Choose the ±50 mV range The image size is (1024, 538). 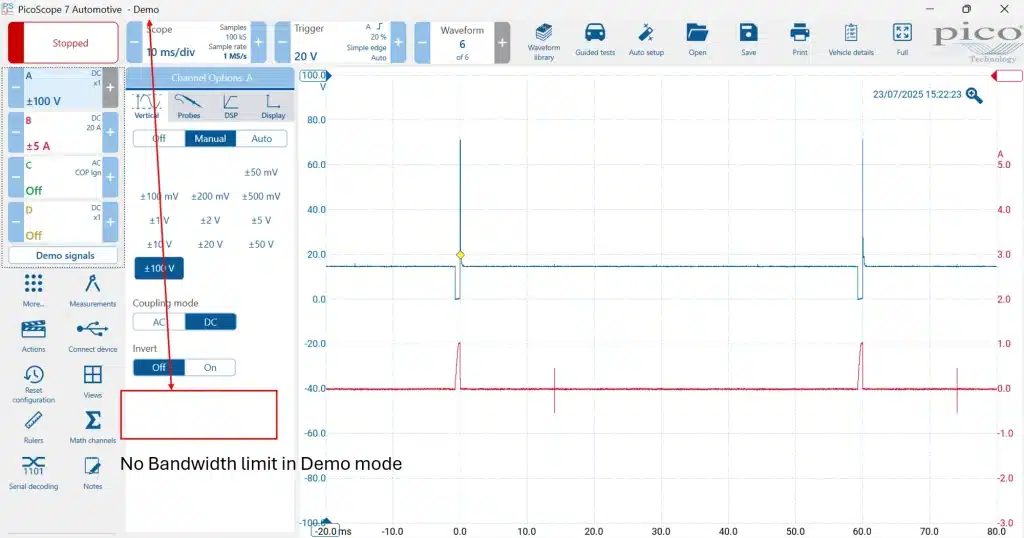point(261,172)
